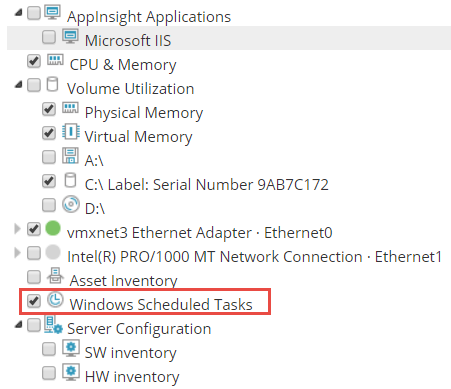Select the HW inventory item
Image resolution: width=451 pixels, height=389 pixels.
[x=132, y=377]
